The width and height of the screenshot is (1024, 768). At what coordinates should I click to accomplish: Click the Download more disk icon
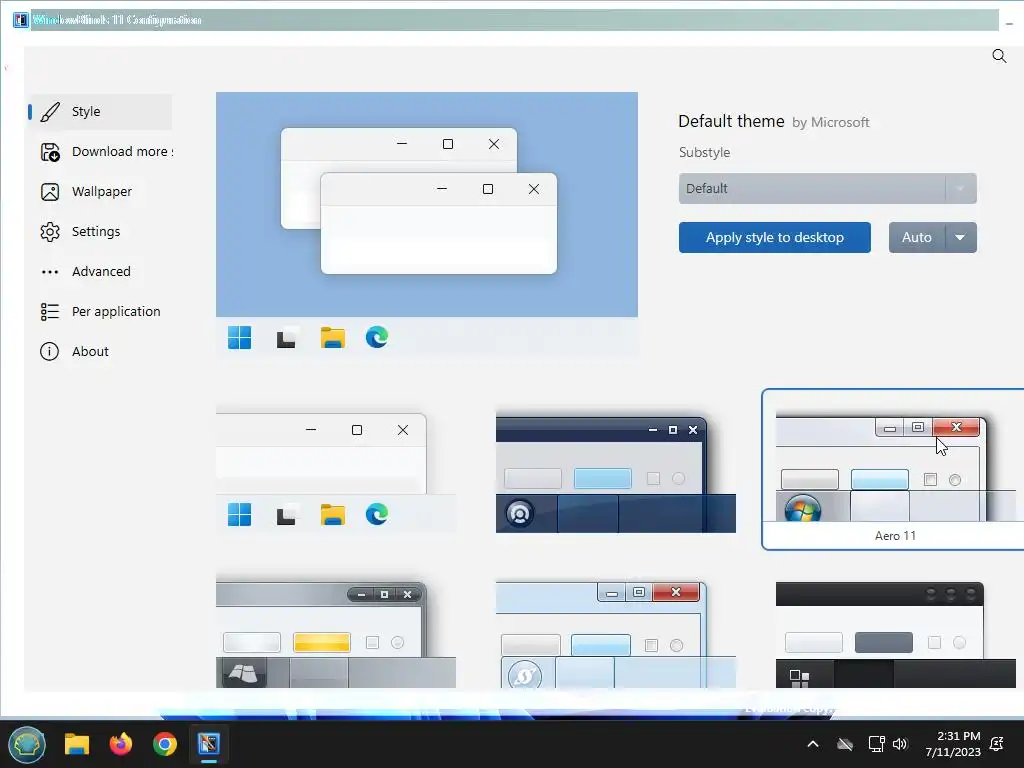[x=50, y=152]
